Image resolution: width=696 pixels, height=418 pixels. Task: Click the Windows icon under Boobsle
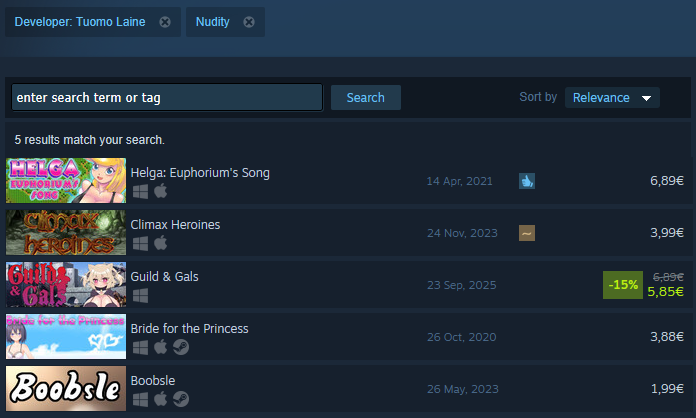(x=140, y=399)
